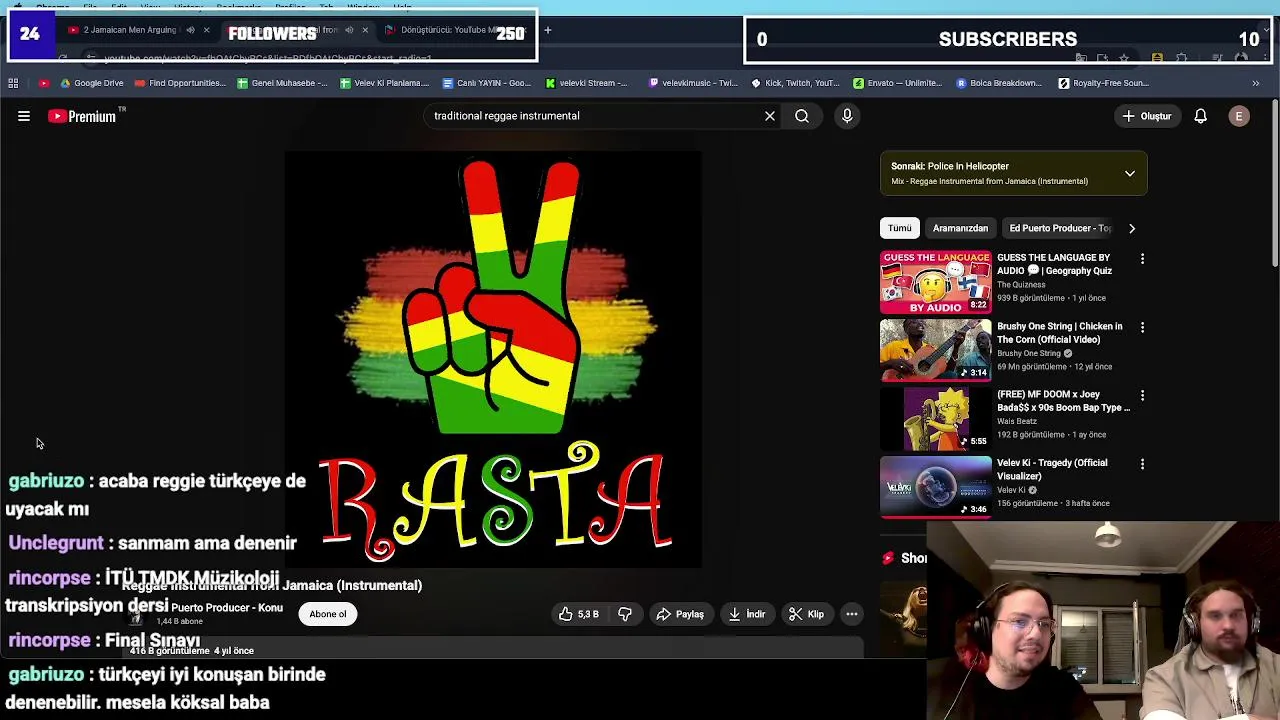This screenshot has height=720, width=1280.
Task: Open the Royalty-Free Sound bookmark
Action: pyautogui.click(x=1104, y=83)
